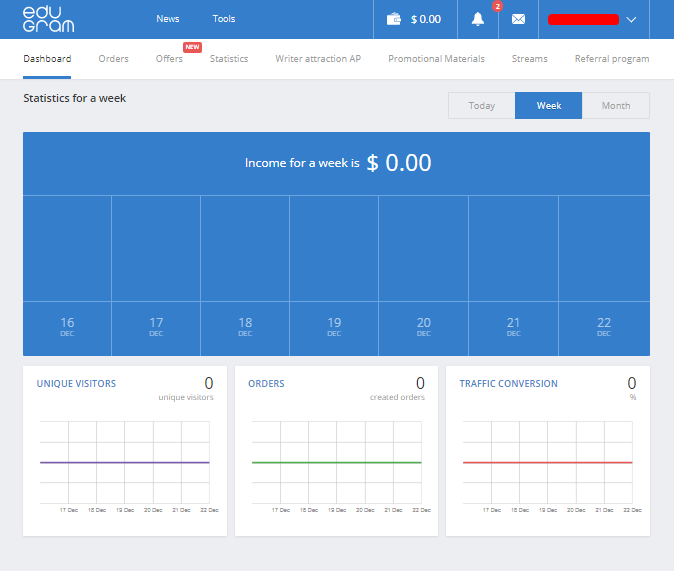Image resolution: width=674 pixels, height=571 pixels.
Task: Select the Dashboard tab
Action: 47,59
